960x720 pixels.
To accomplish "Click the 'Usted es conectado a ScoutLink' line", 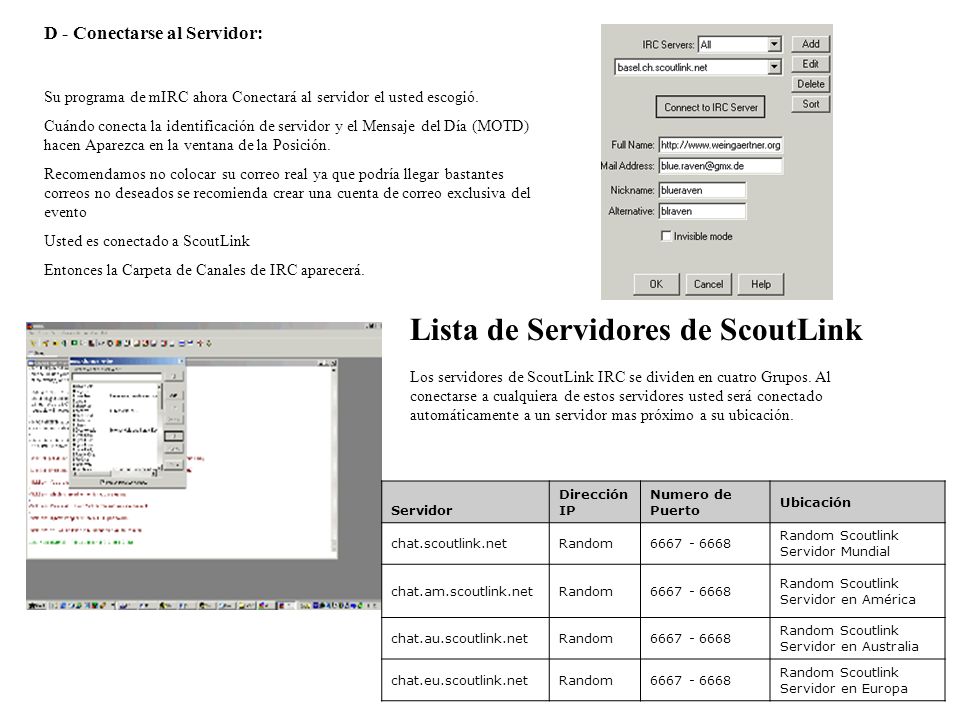I will point(147,241).
